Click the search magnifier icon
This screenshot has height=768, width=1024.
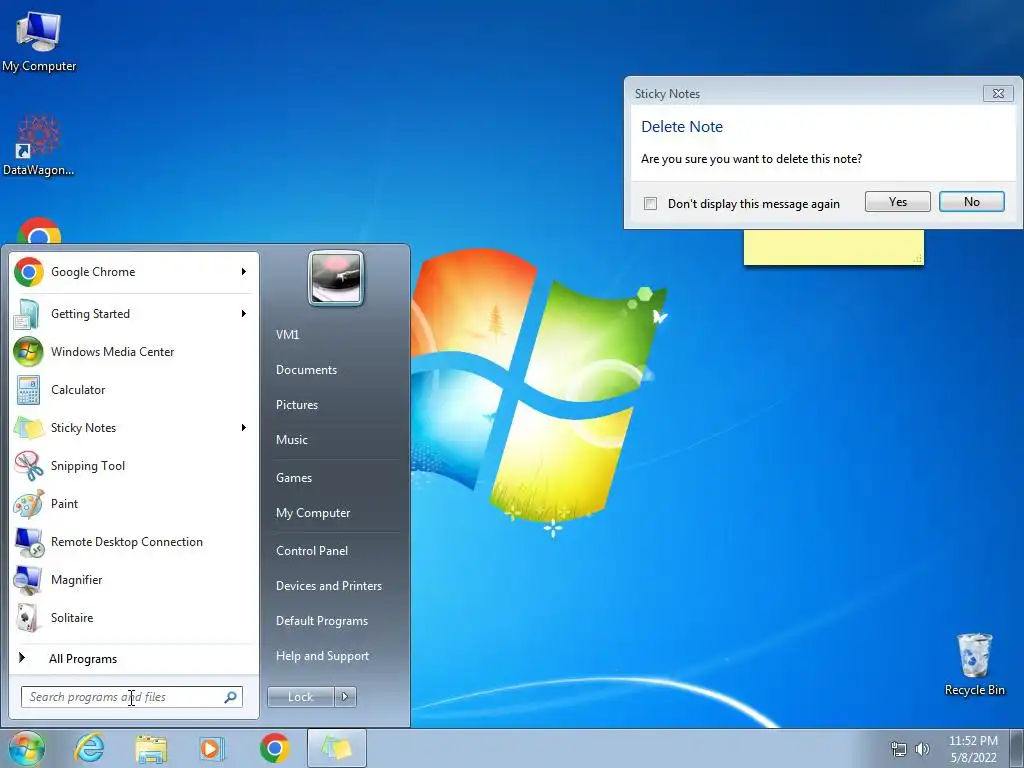(x=230, y=697)
